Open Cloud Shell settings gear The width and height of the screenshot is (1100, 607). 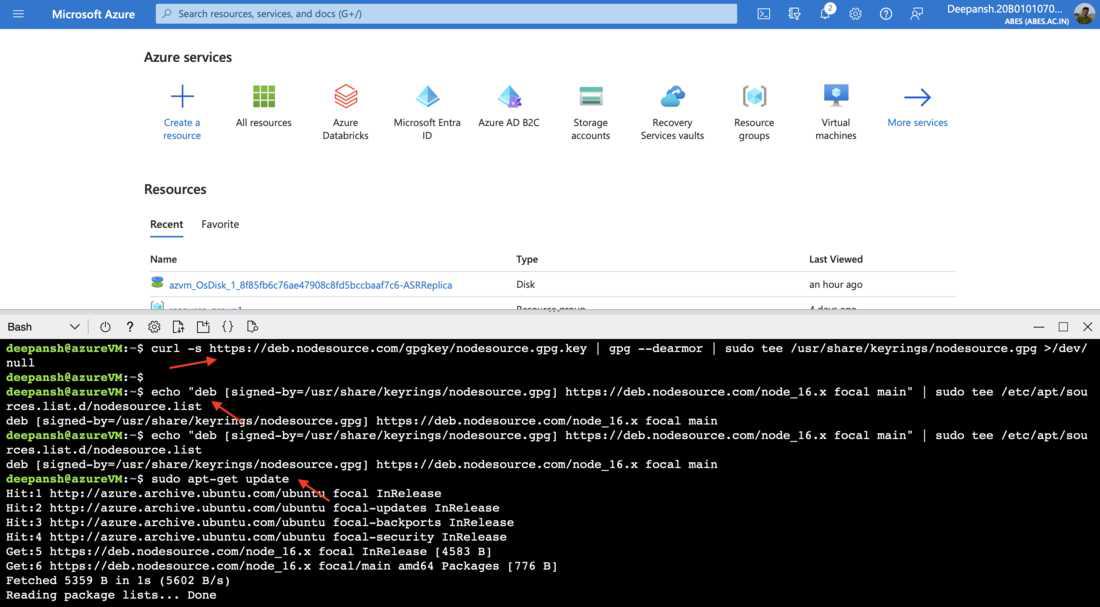click(154, 327)
